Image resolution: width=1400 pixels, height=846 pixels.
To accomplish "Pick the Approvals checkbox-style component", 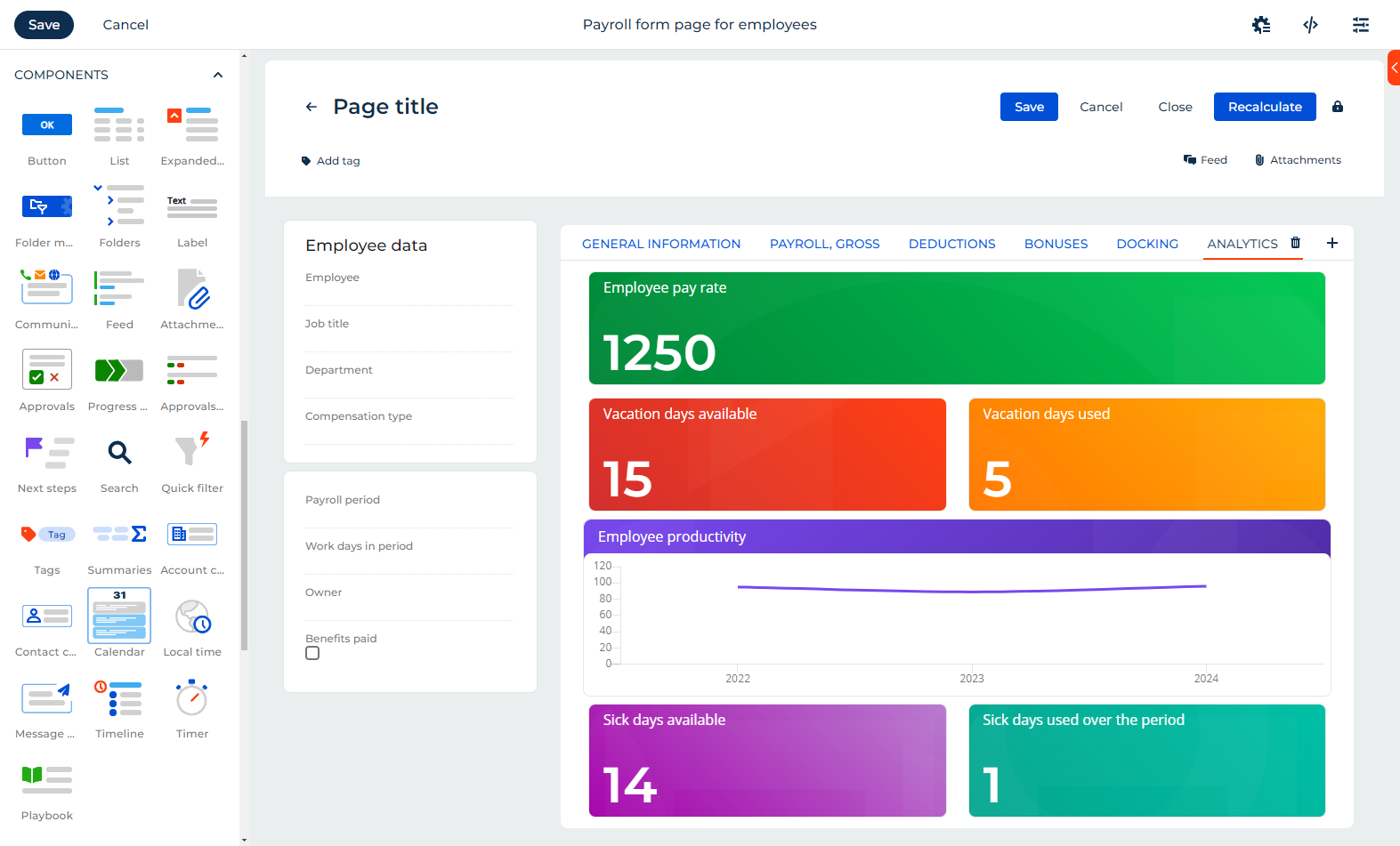I will [x=47, y=369].
